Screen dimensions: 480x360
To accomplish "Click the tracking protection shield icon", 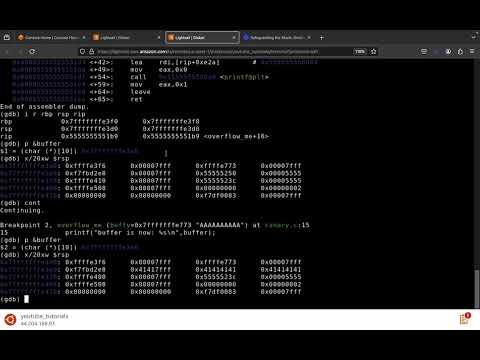I will coord(82,52).
